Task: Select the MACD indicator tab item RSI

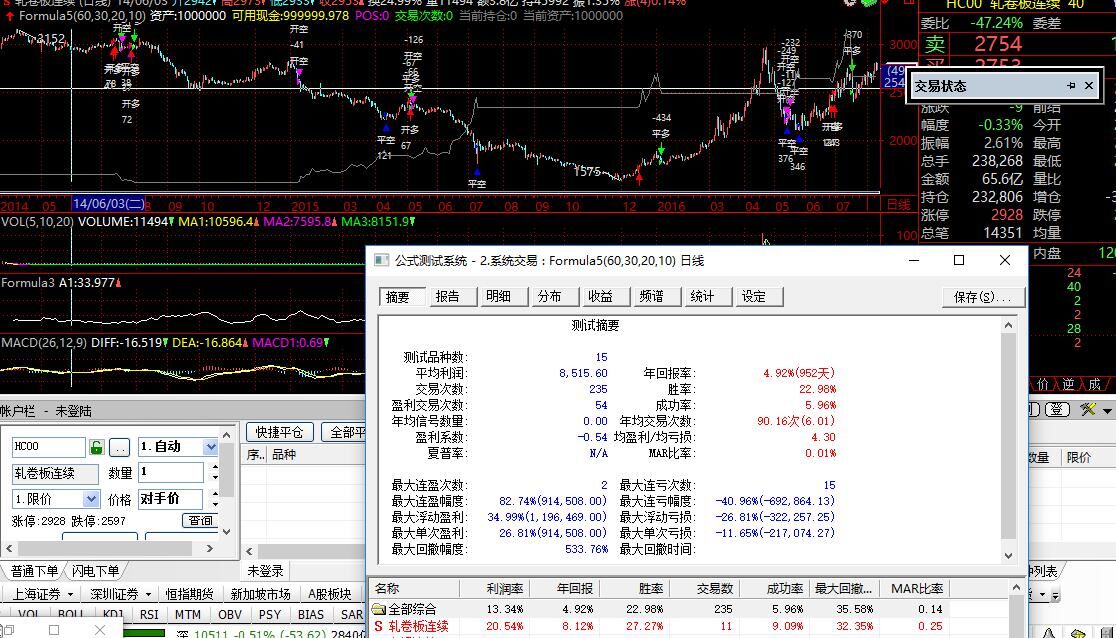Action: pyautogui.click(x=149, y=614)
